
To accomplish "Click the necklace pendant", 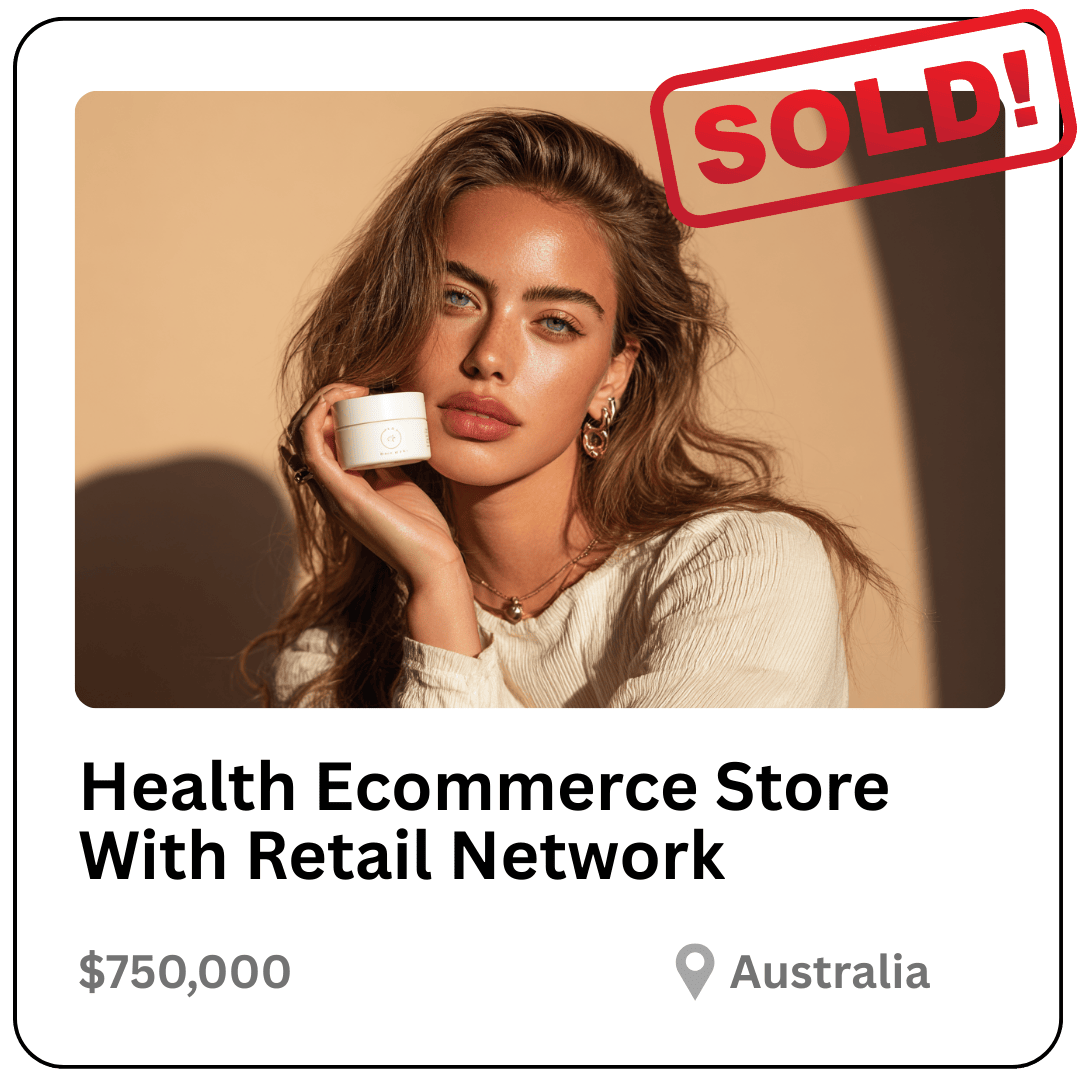I will click(514, 610).
